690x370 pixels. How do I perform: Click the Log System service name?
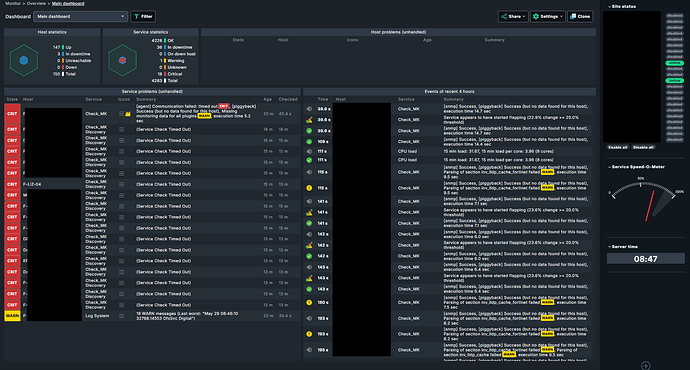(x=97, y=316)
